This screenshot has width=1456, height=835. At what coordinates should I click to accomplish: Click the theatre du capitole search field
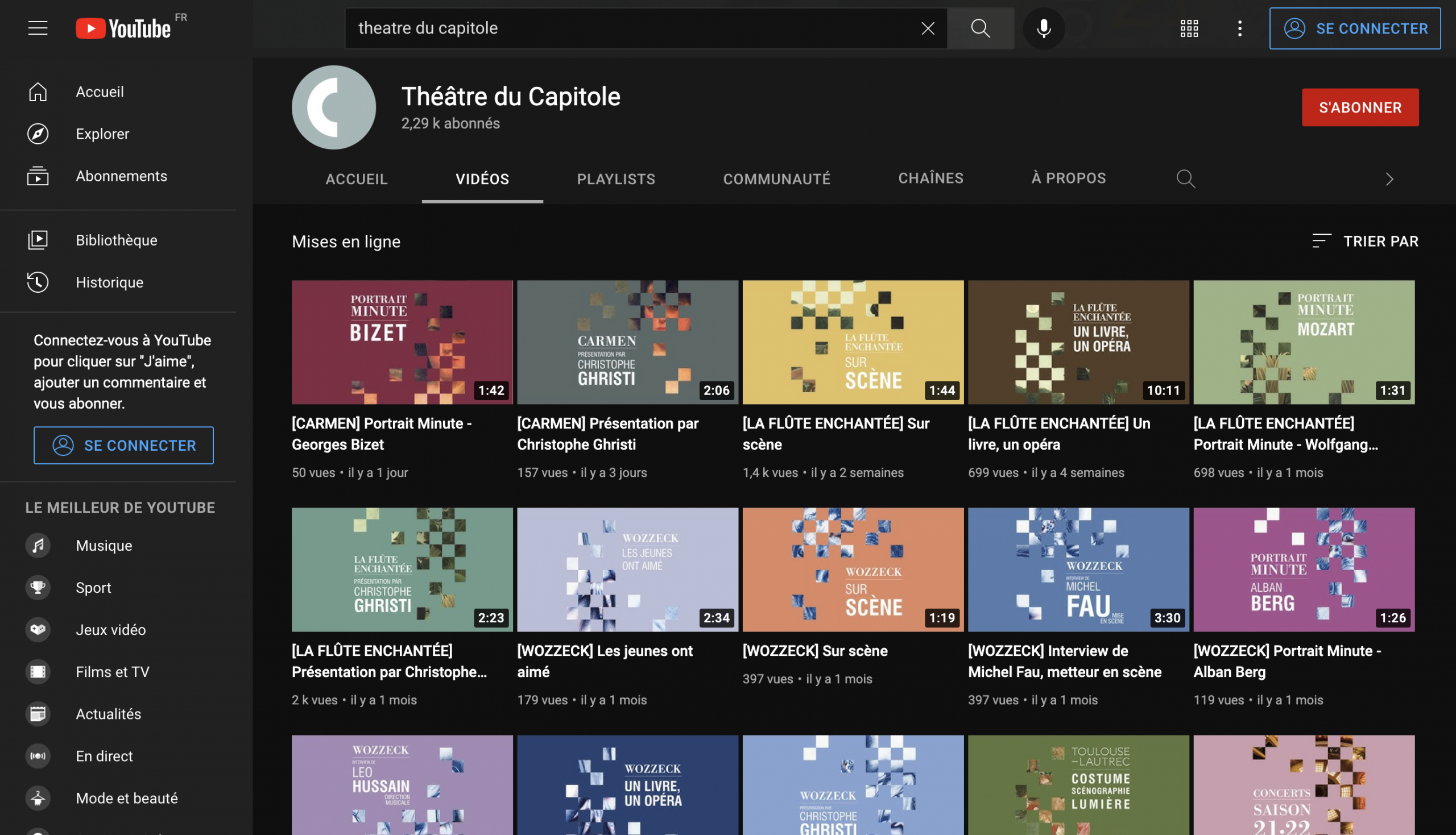[x=631, y=28]
